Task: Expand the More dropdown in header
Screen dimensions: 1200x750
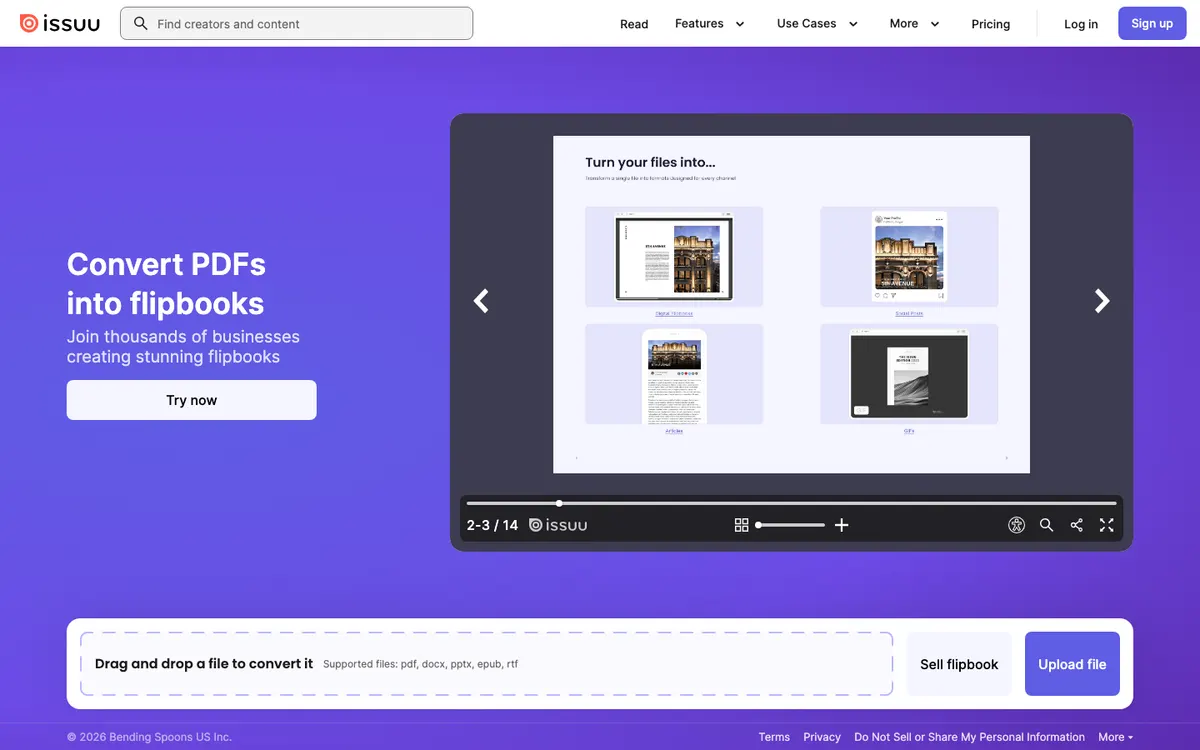Action: (915, 23)
